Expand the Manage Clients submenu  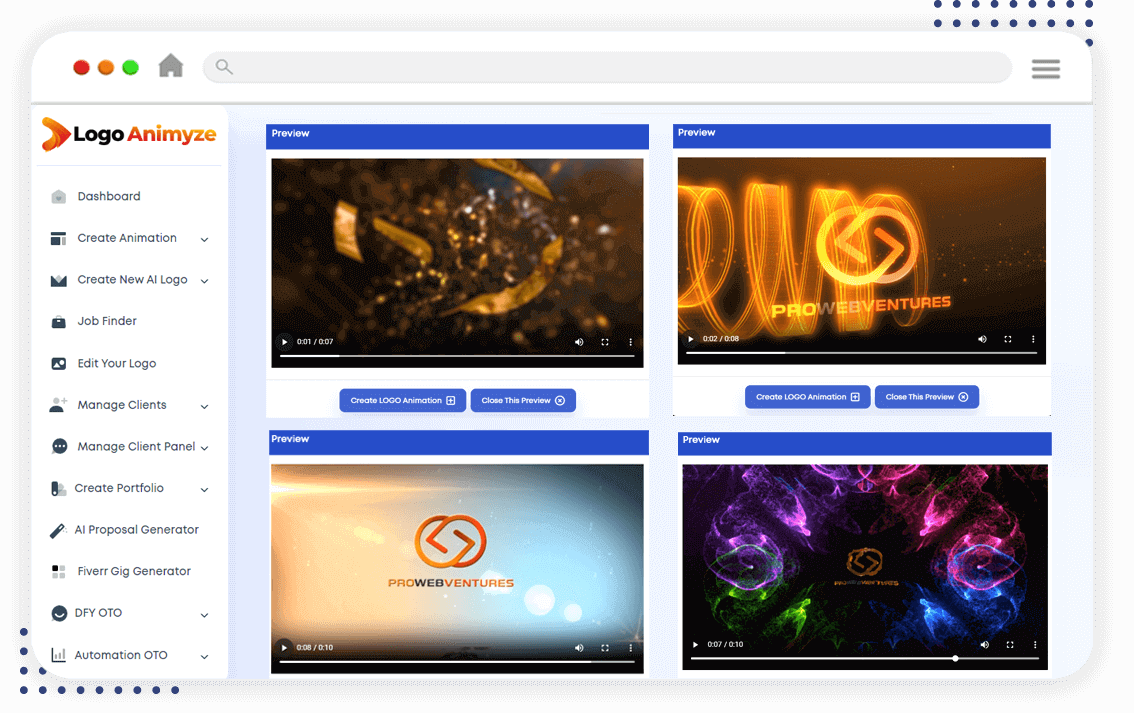pos(204,406)
